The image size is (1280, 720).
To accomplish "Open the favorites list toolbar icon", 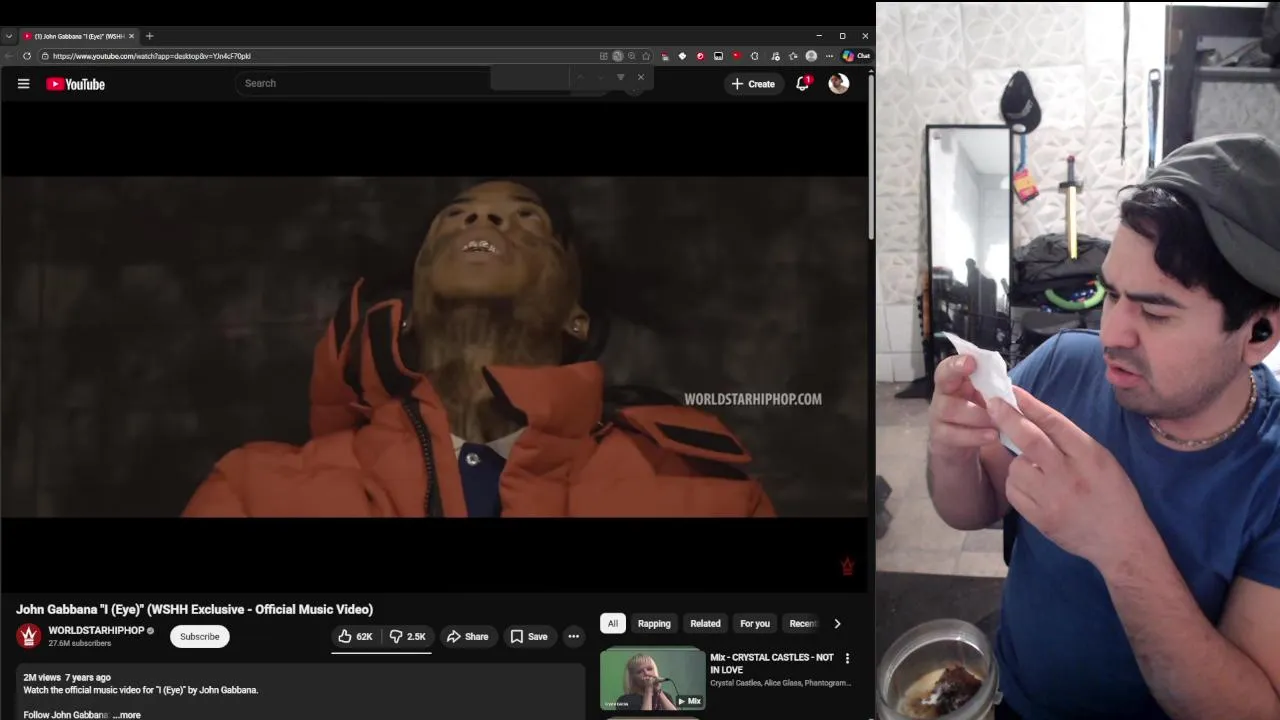I will 793,56.
